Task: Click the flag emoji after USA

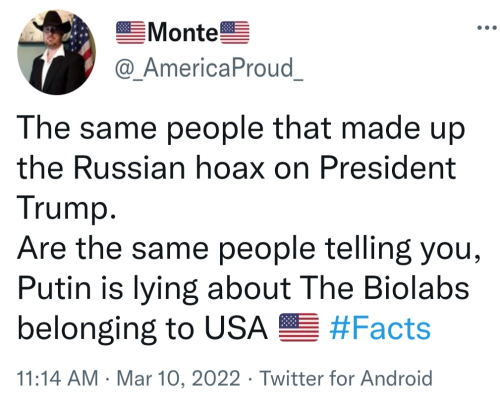Action: 299,327
